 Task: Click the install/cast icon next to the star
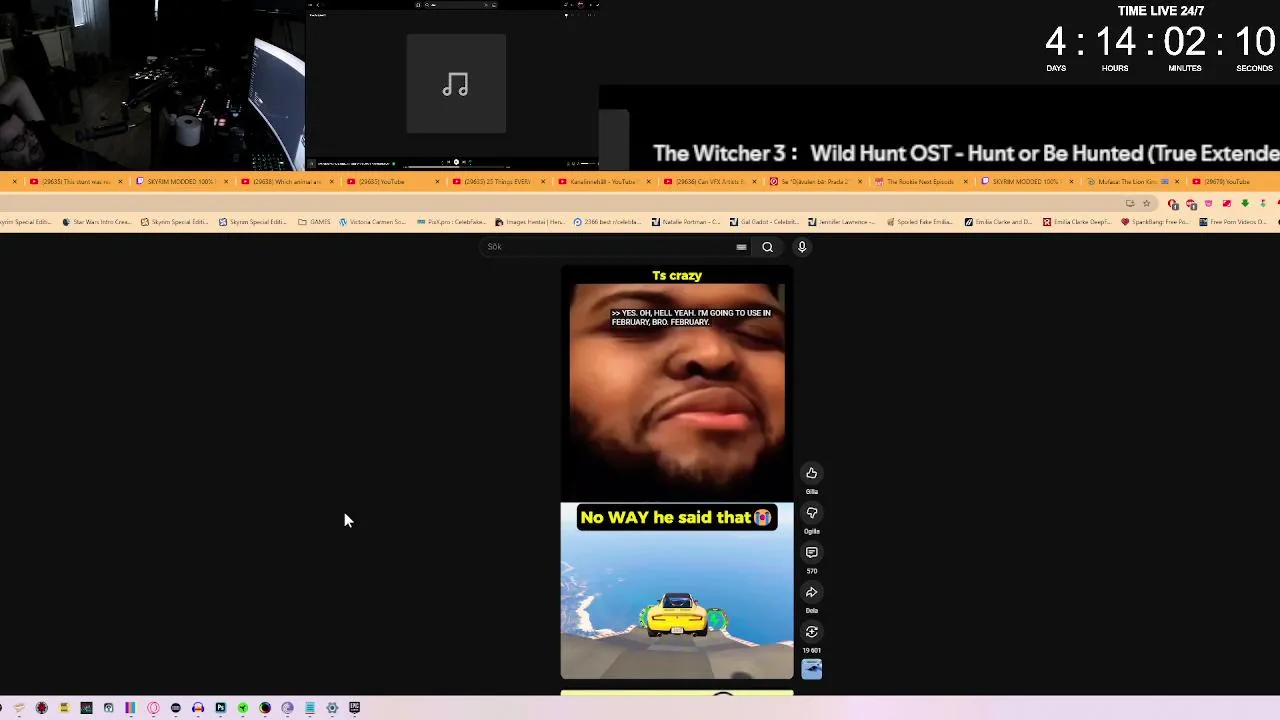pos(1129,204)
